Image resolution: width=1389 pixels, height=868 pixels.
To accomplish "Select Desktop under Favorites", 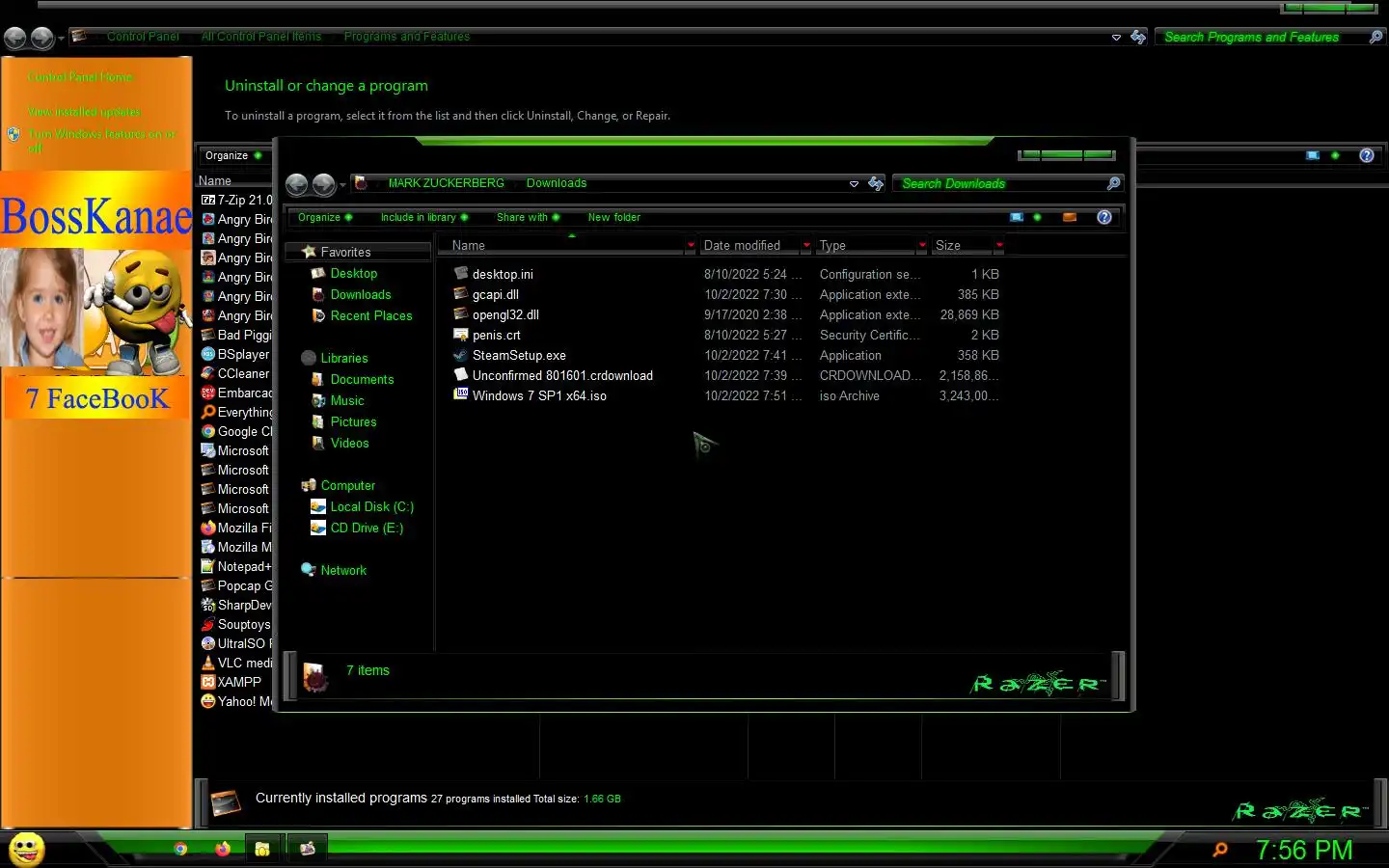I will [x=354, y=273].
